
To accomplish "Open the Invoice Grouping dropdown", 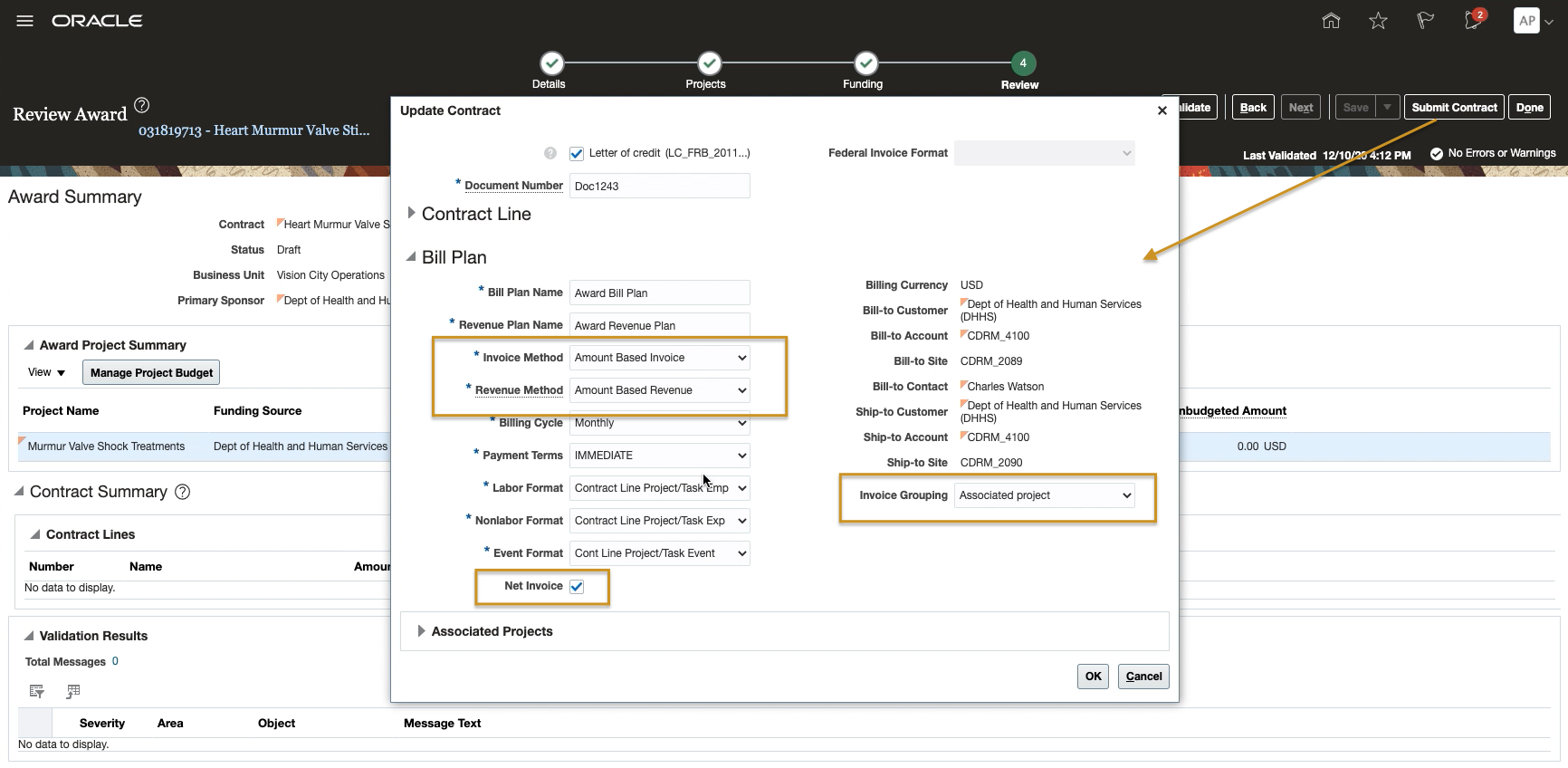I will 1045,495.
